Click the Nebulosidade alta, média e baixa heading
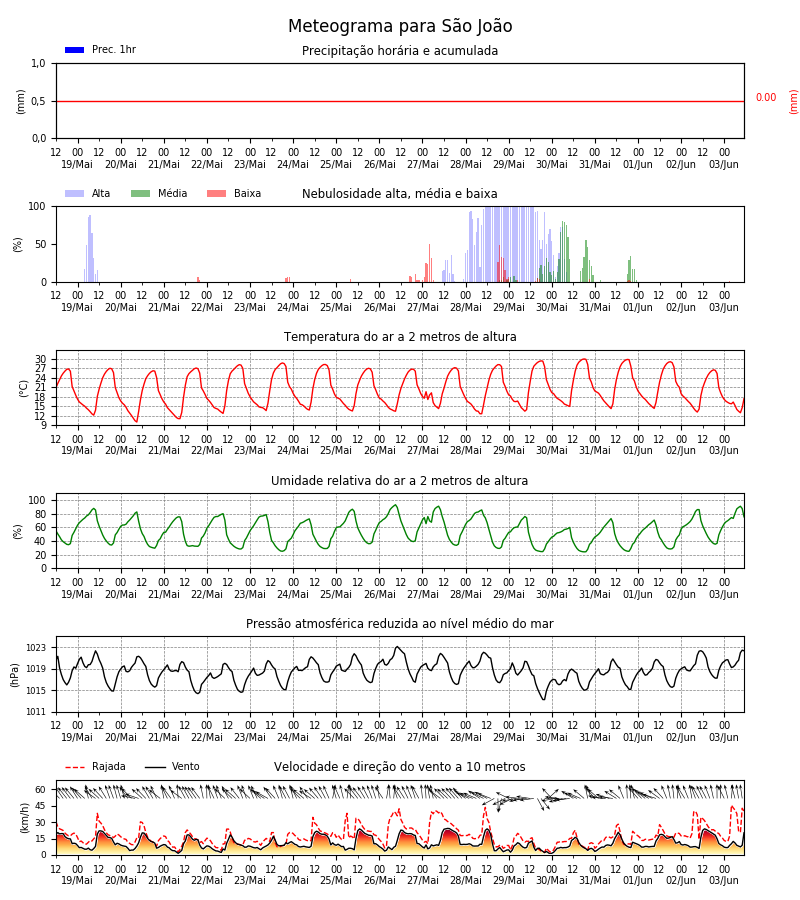 (x=400, y=193)
